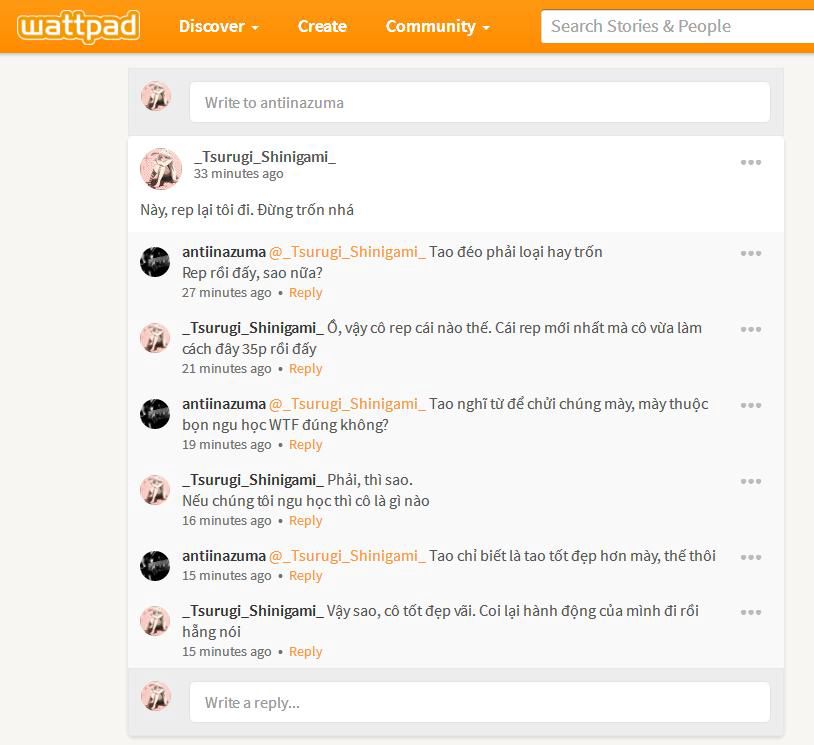Screen dimensions: 814x745
Task: Click Reply under 'Tao chỉ biết là' comment
Action: point(305,576)
